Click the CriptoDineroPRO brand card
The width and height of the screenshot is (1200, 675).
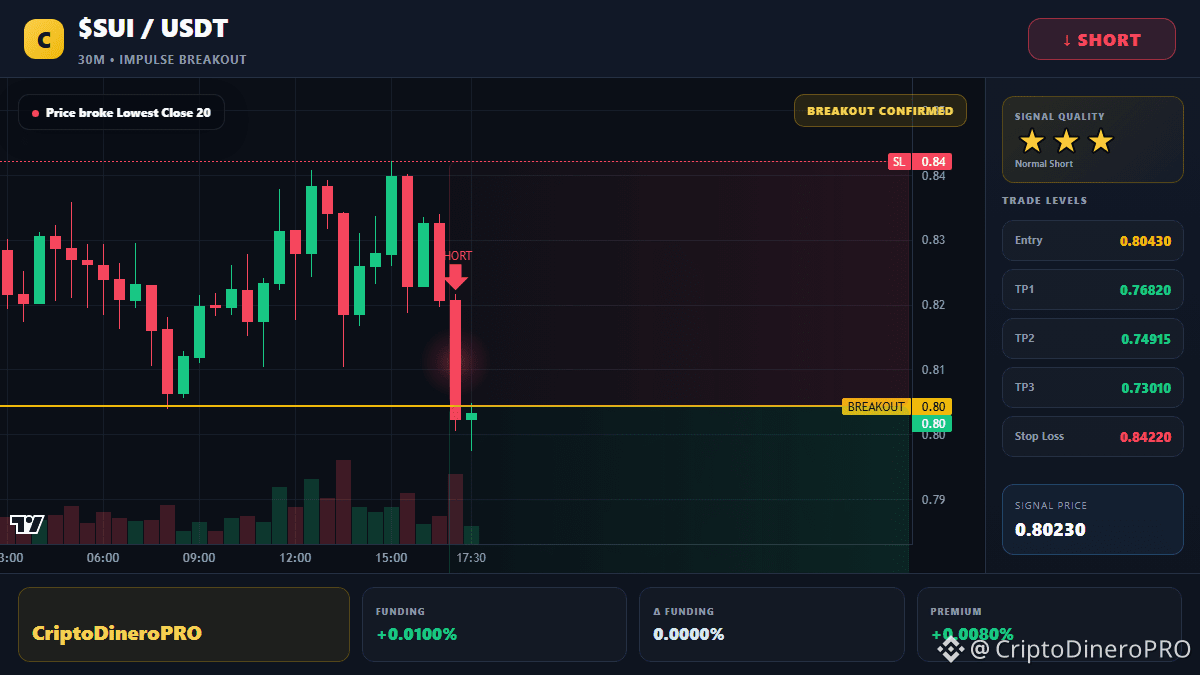tap(184, 624)
